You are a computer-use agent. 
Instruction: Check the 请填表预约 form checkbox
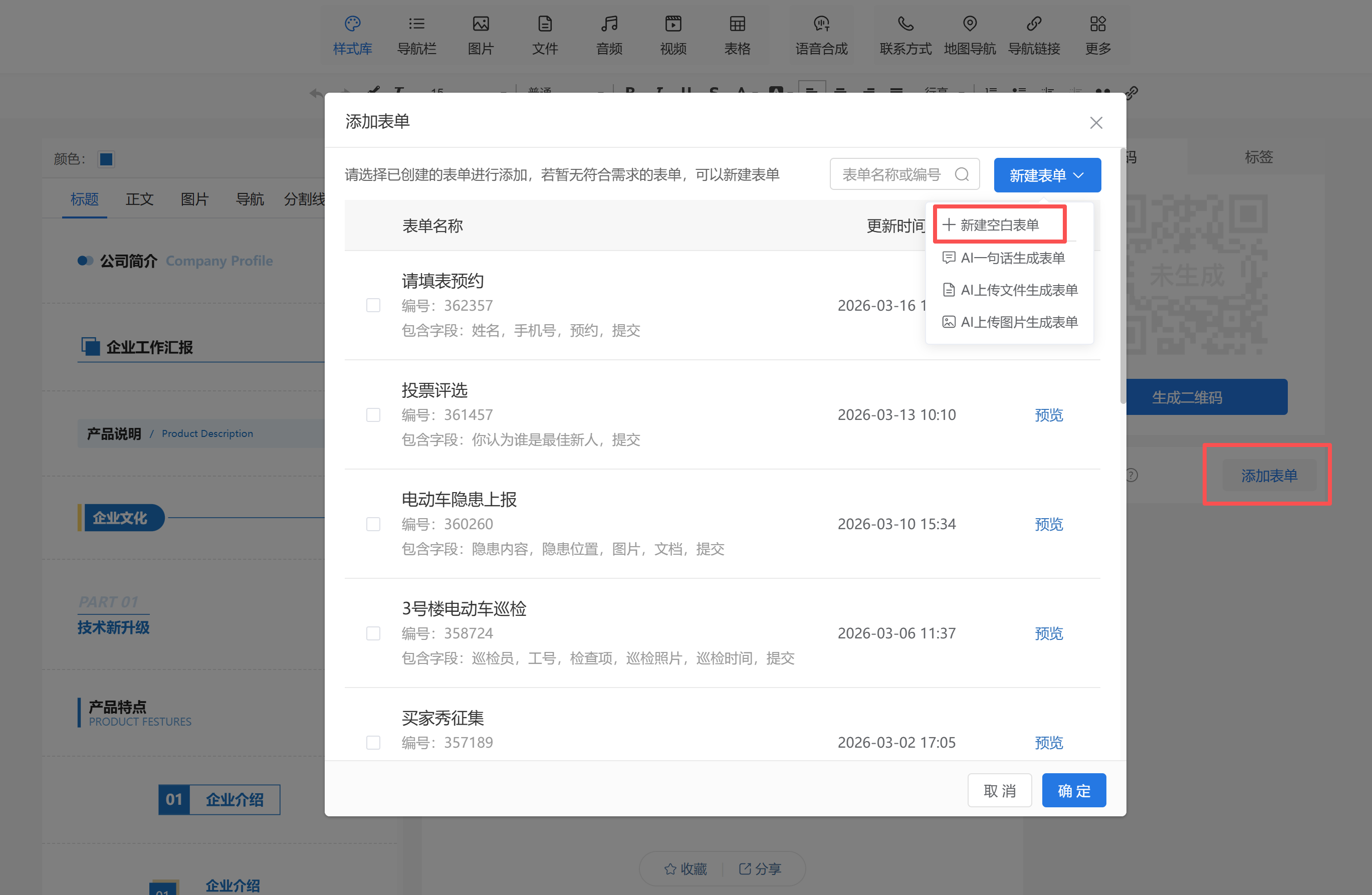(x=373, y=305)
